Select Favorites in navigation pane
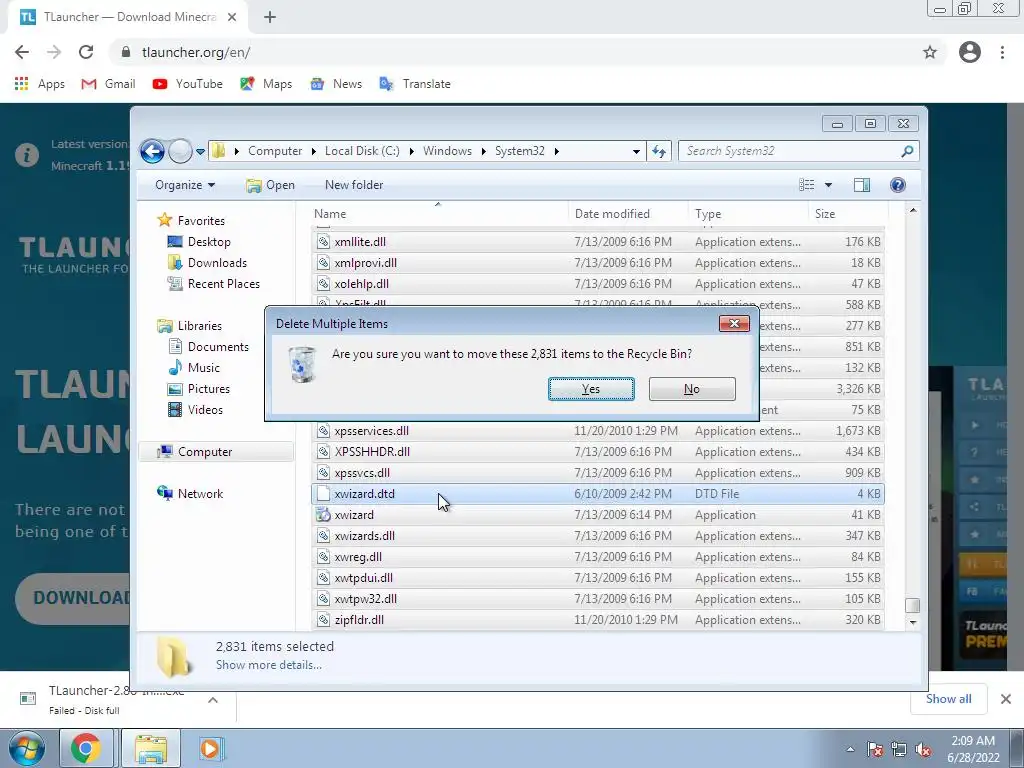The height and width of the screenshot is (768, 1024). [x=192, y=221]
